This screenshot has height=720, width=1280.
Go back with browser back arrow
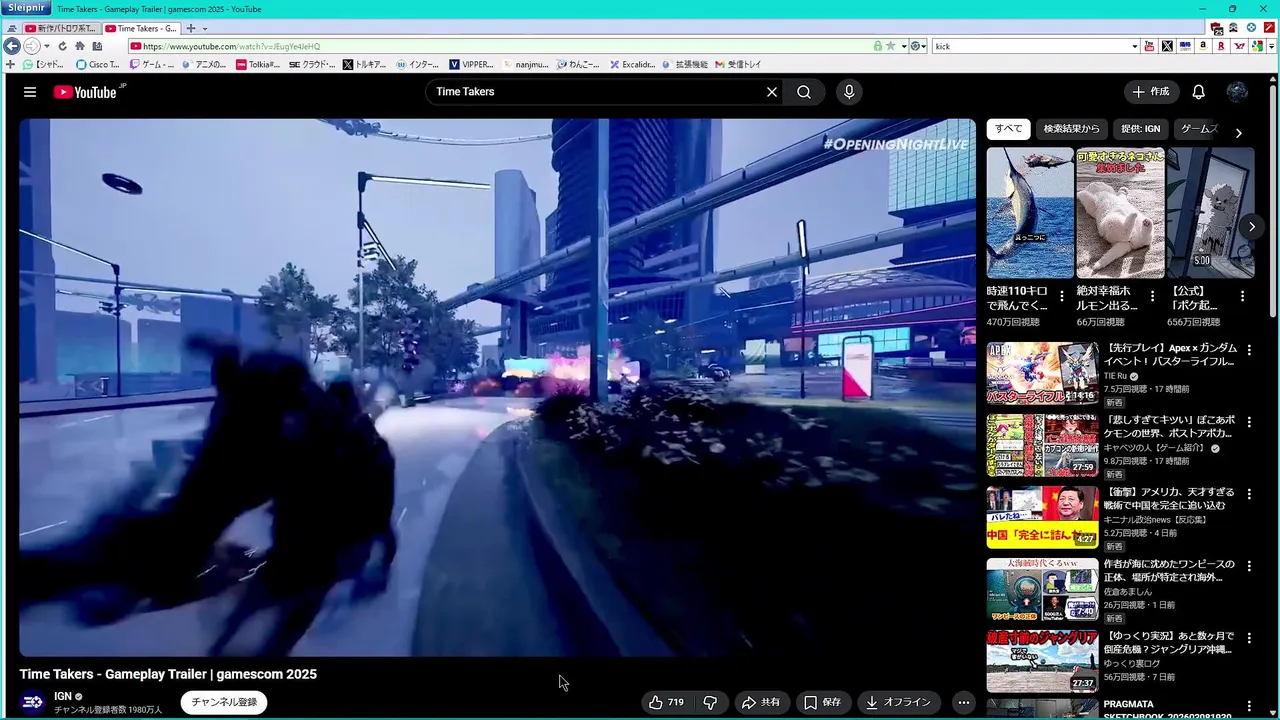click(12, 46)
